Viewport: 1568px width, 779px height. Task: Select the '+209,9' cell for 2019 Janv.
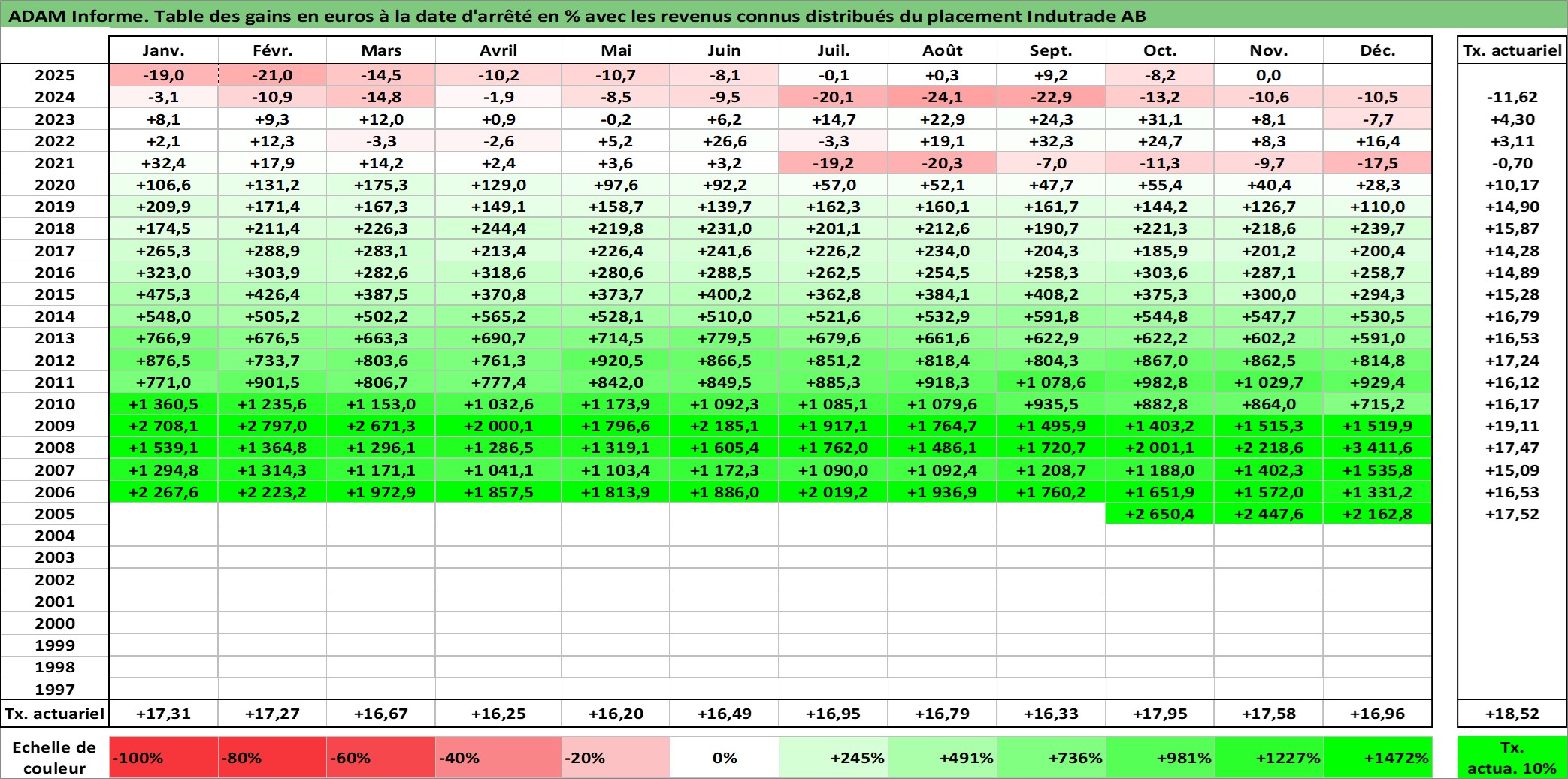click(x=164, y=207)
